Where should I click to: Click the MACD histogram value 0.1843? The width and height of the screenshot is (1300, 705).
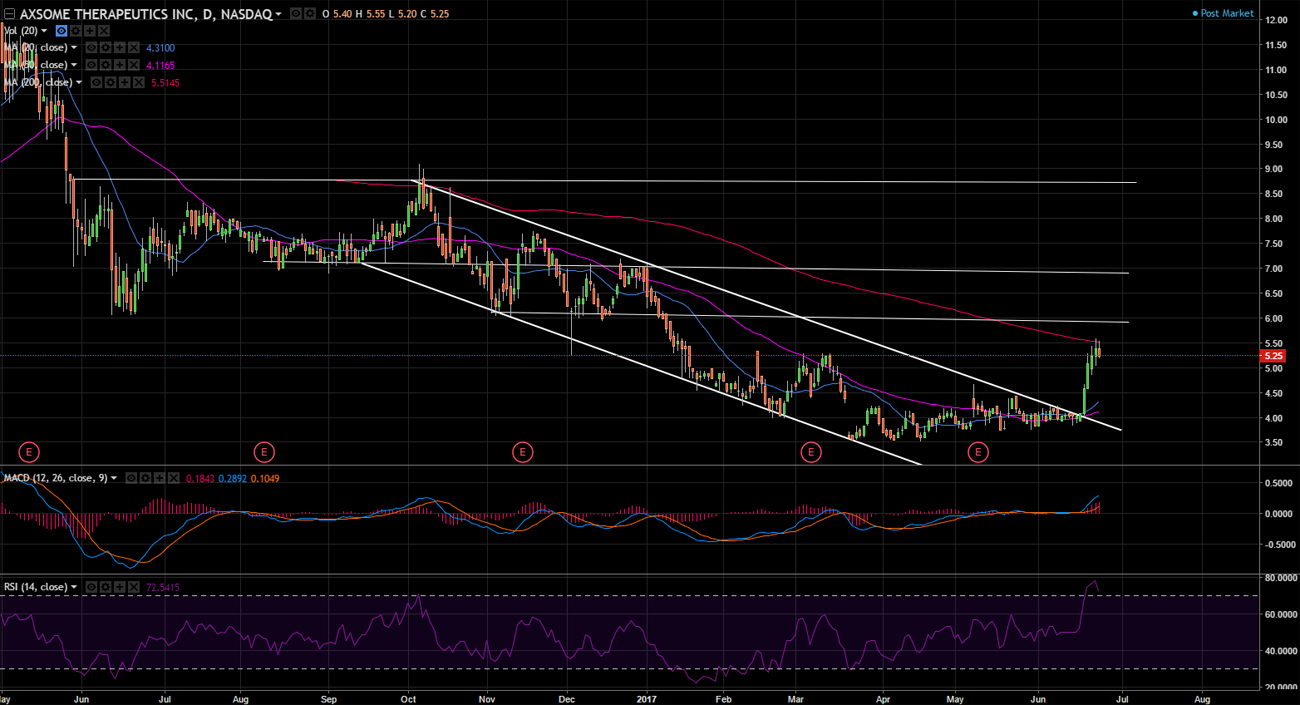click(x=200, y=478)
